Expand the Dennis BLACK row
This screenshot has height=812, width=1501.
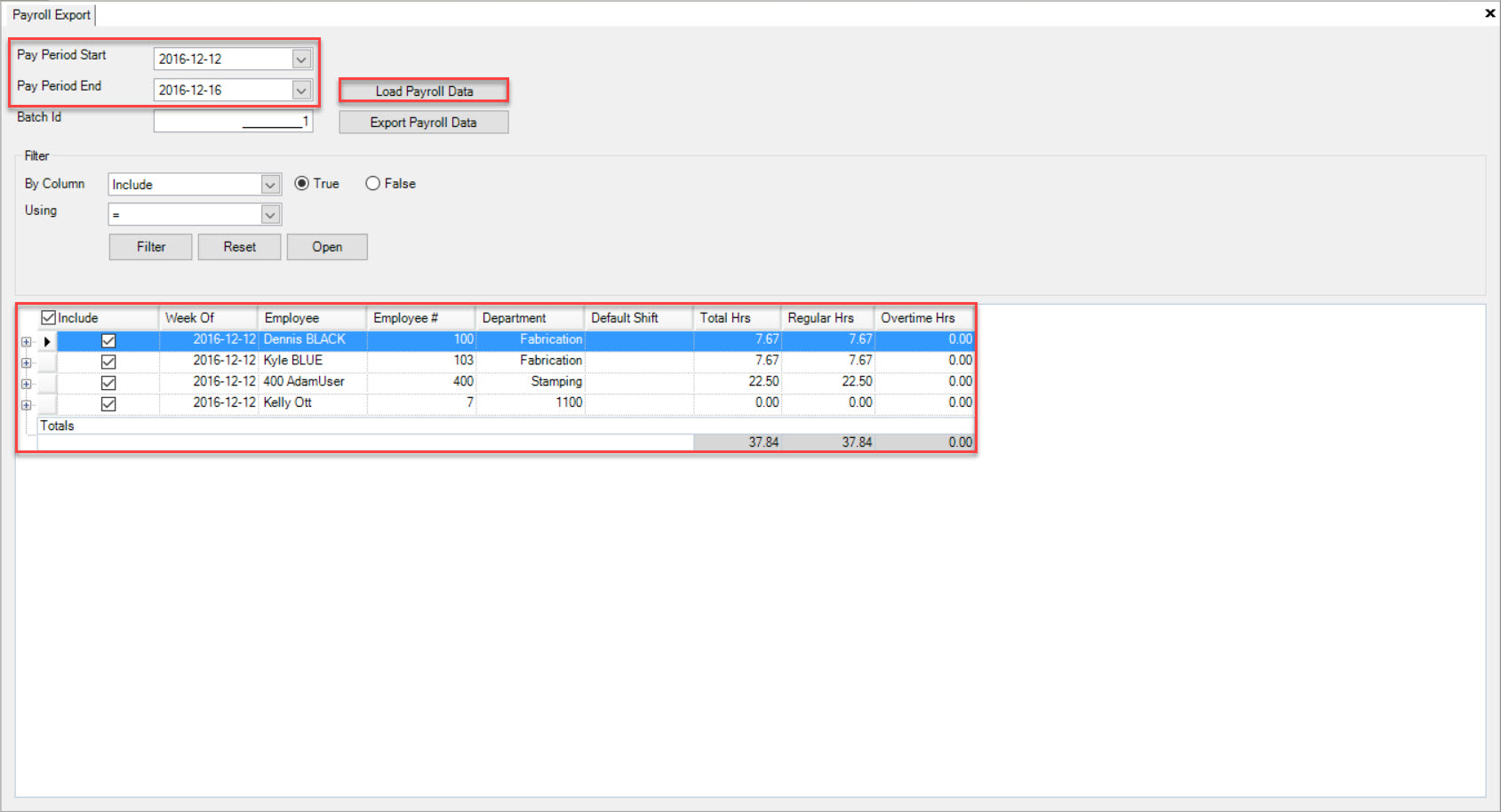26,341
